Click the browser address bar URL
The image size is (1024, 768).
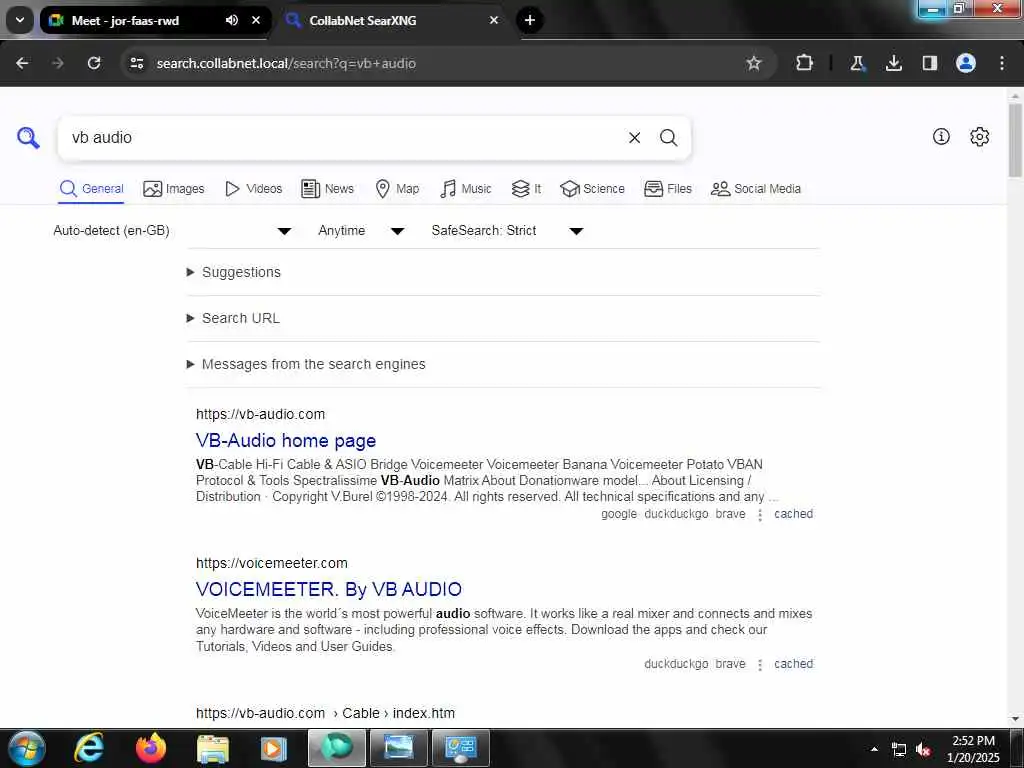(x=286, y=63)
